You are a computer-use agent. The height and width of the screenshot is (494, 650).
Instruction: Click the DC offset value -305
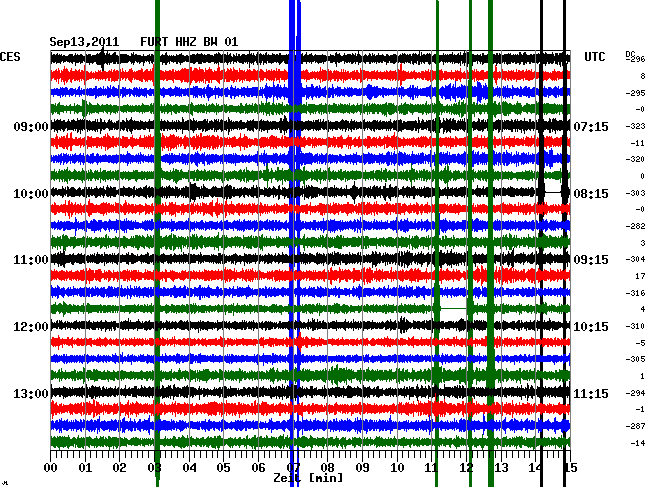(635, 359)
